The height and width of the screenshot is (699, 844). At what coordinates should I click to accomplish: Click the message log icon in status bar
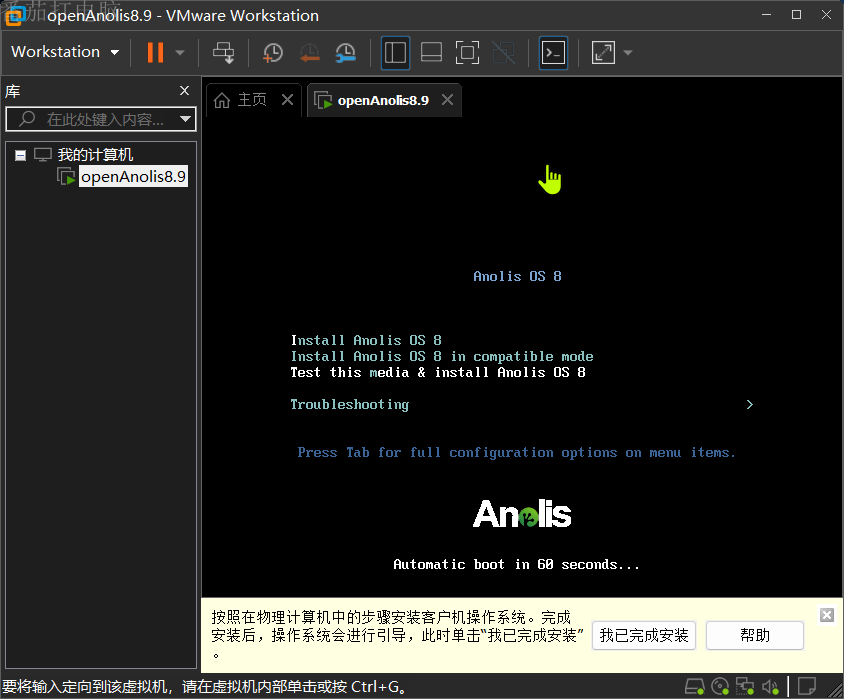coord(806,687)
